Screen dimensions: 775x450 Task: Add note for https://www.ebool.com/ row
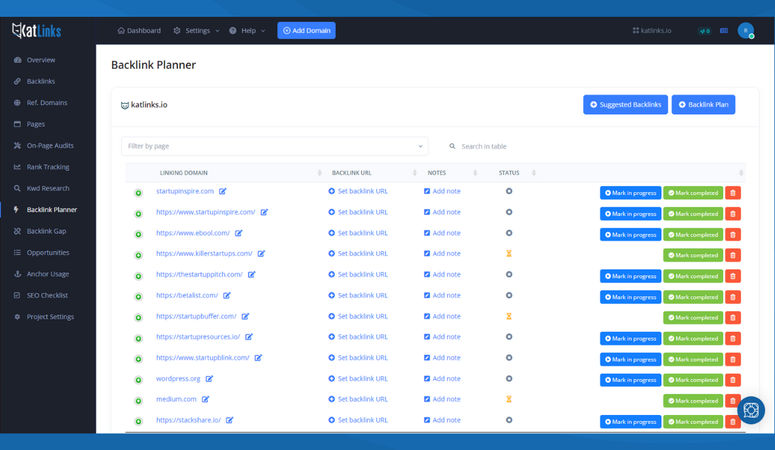pyautogui.click(x=442, y=233)
